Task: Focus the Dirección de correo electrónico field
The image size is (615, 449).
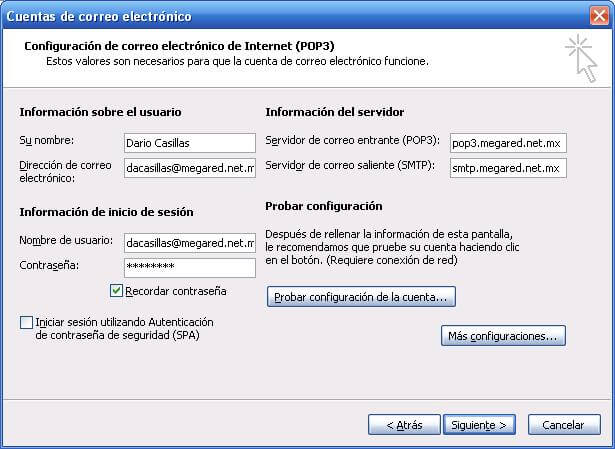Action: coord(190,169)
